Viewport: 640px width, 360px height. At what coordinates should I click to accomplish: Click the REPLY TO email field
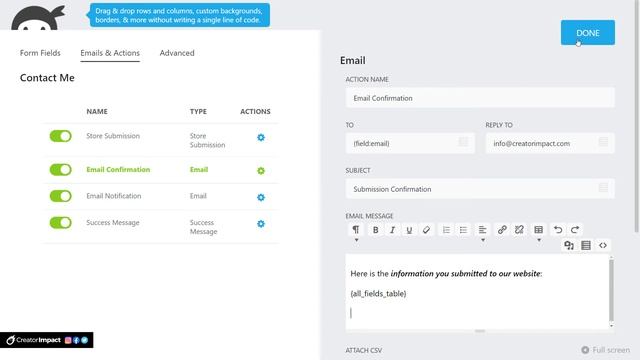pyautogui.click(x=550, y=143)
